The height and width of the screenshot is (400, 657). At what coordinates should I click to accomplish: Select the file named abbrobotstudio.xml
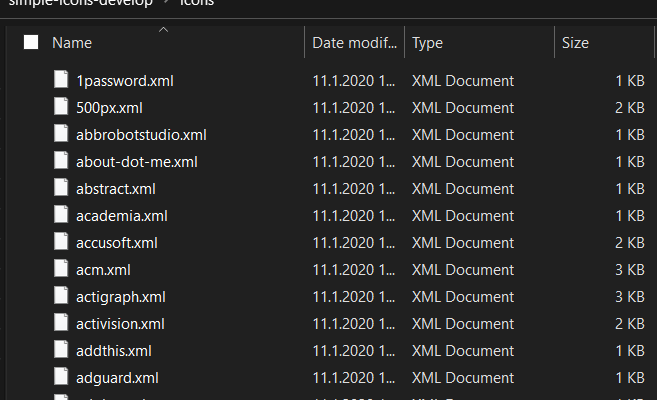point(142,135)
